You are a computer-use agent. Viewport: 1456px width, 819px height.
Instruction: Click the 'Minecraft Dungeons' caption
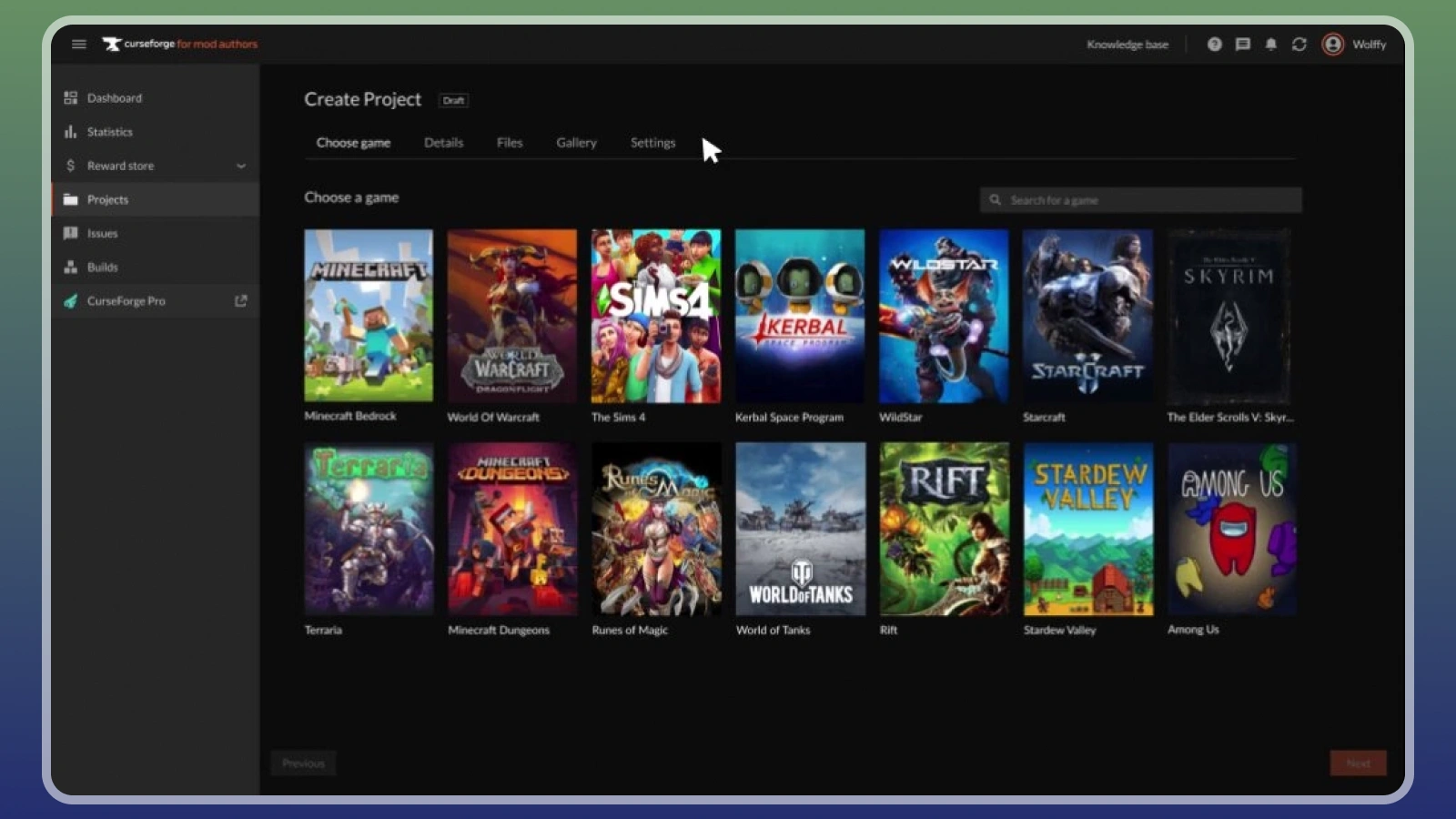click(499, 630)
